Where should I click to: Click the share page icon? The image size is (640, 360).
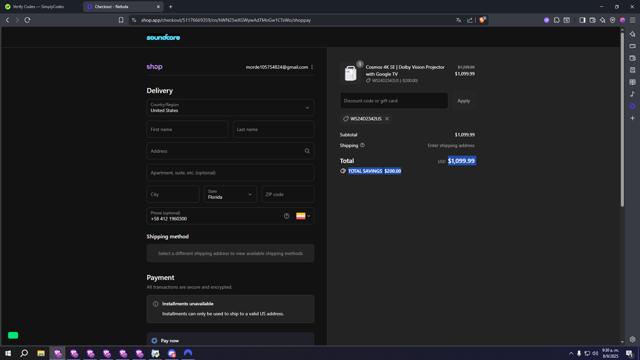coord(470,20)
